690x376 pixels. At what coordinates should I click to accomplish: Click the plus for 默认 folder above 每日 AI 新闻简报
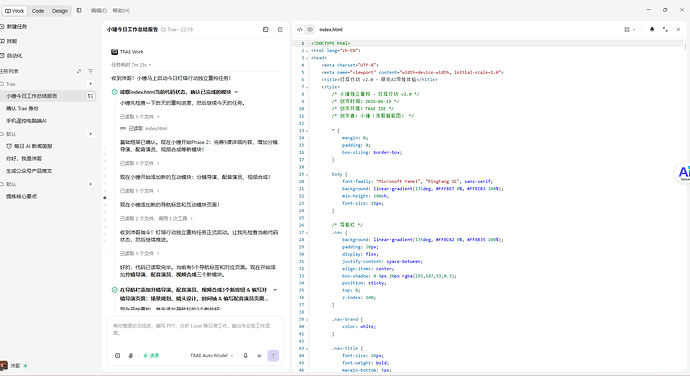pos(90,134)
